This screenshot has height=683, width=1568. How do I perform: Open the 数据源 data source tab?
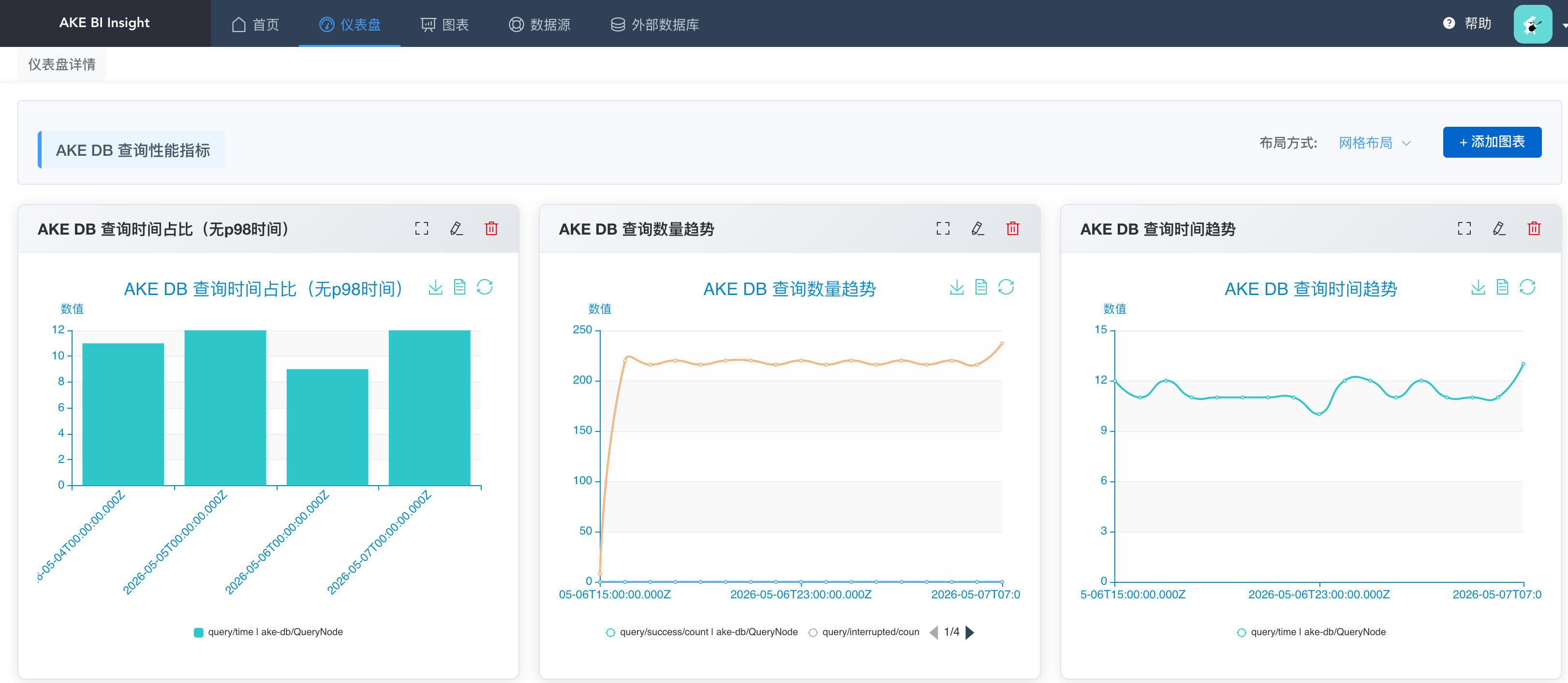point(539,24)
